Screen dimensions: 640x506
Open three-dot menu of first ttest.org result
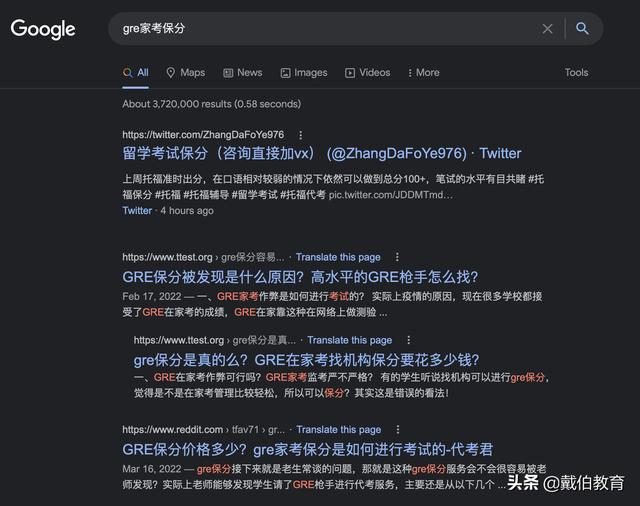pos(397,257)
